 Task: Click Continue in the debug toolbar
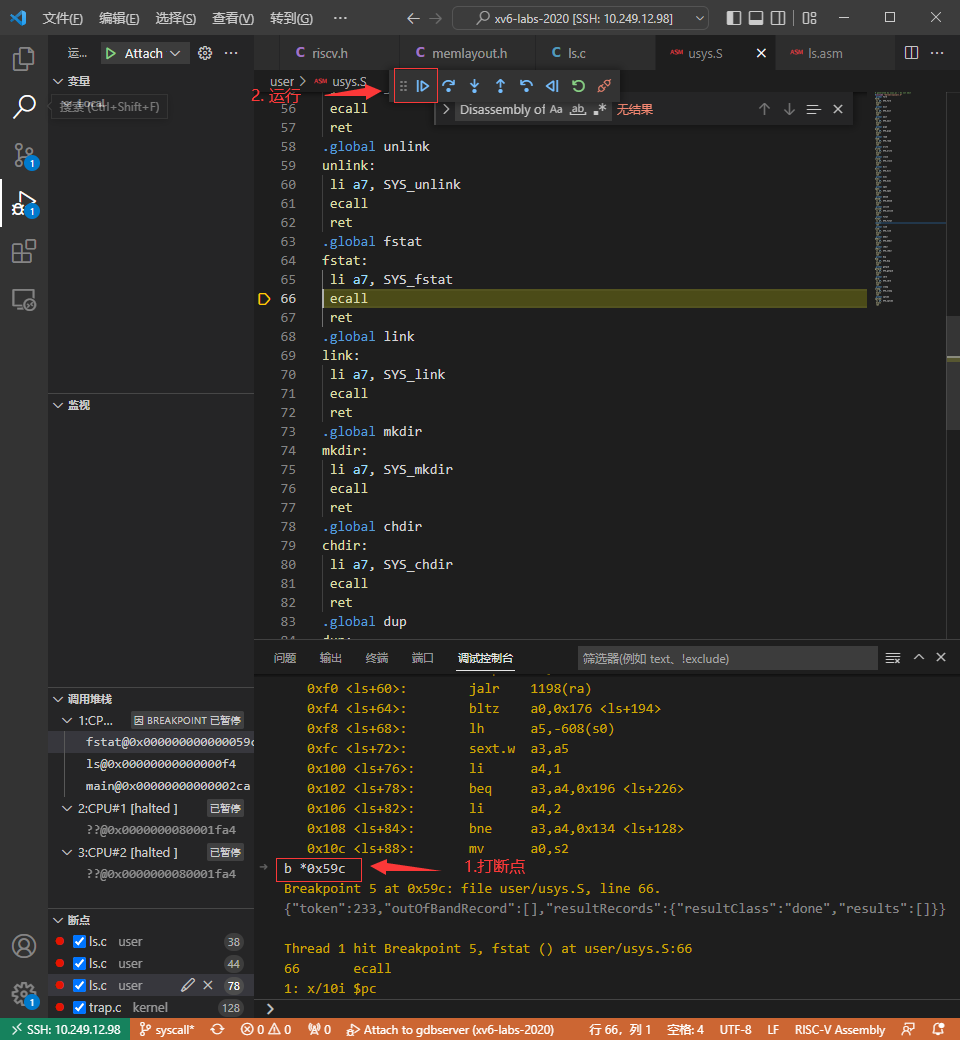point(423,86)
